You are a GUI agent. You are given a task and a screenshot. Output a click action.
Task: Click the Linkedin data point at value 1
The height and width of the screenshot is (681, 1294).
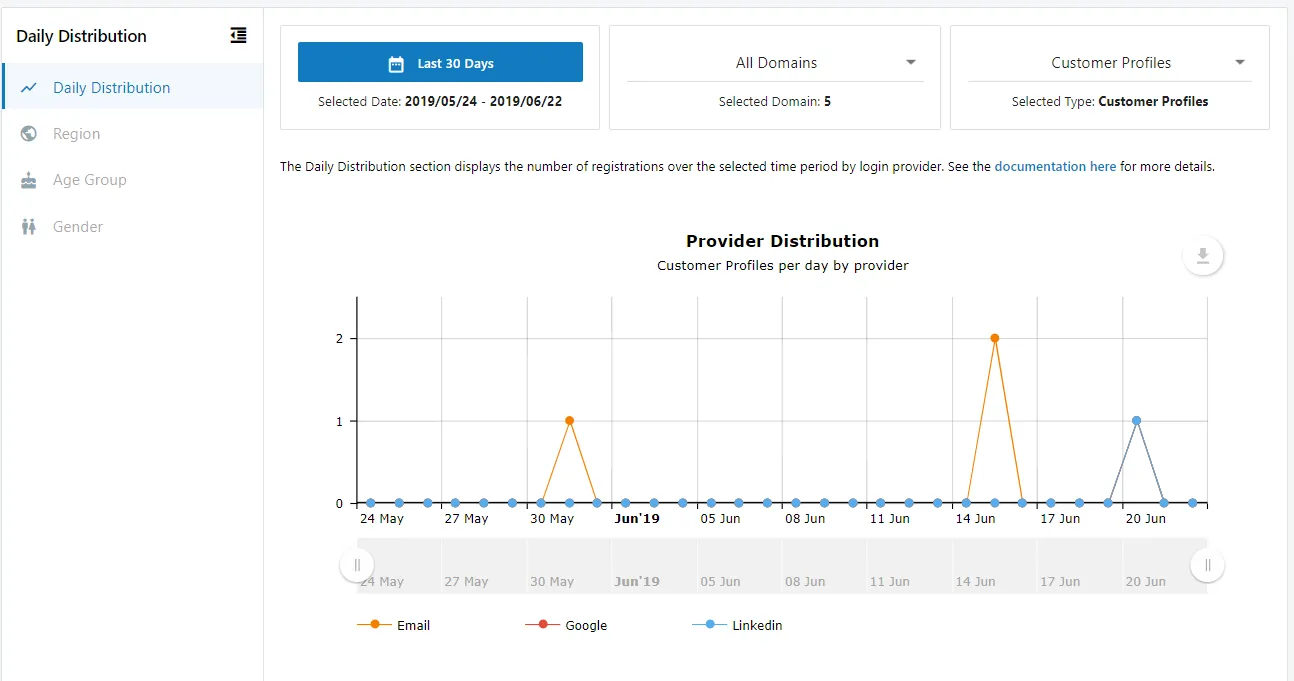(x=1136, y=421)
